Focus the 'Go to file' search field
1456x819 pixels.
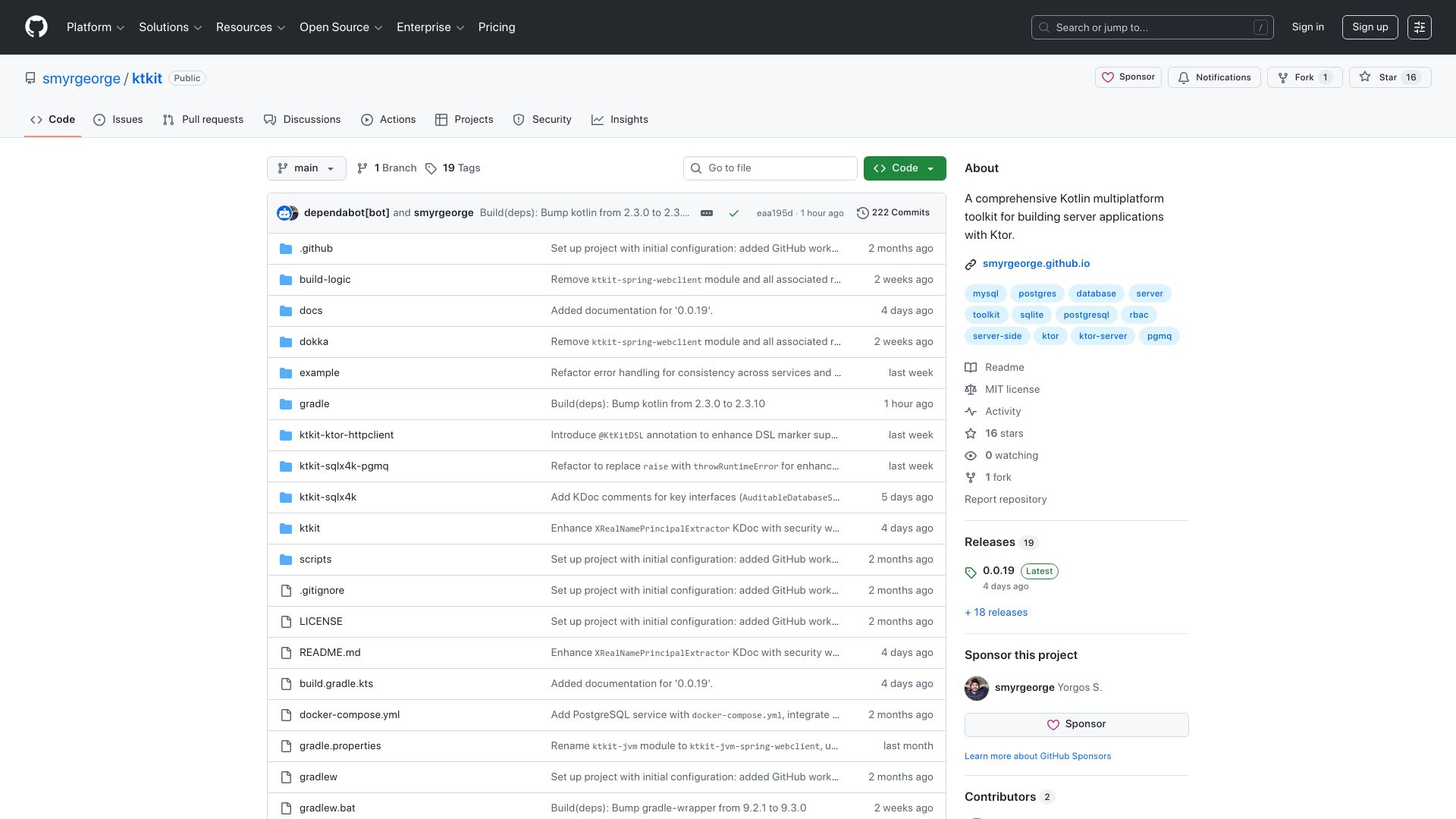[x=770, y=168]
